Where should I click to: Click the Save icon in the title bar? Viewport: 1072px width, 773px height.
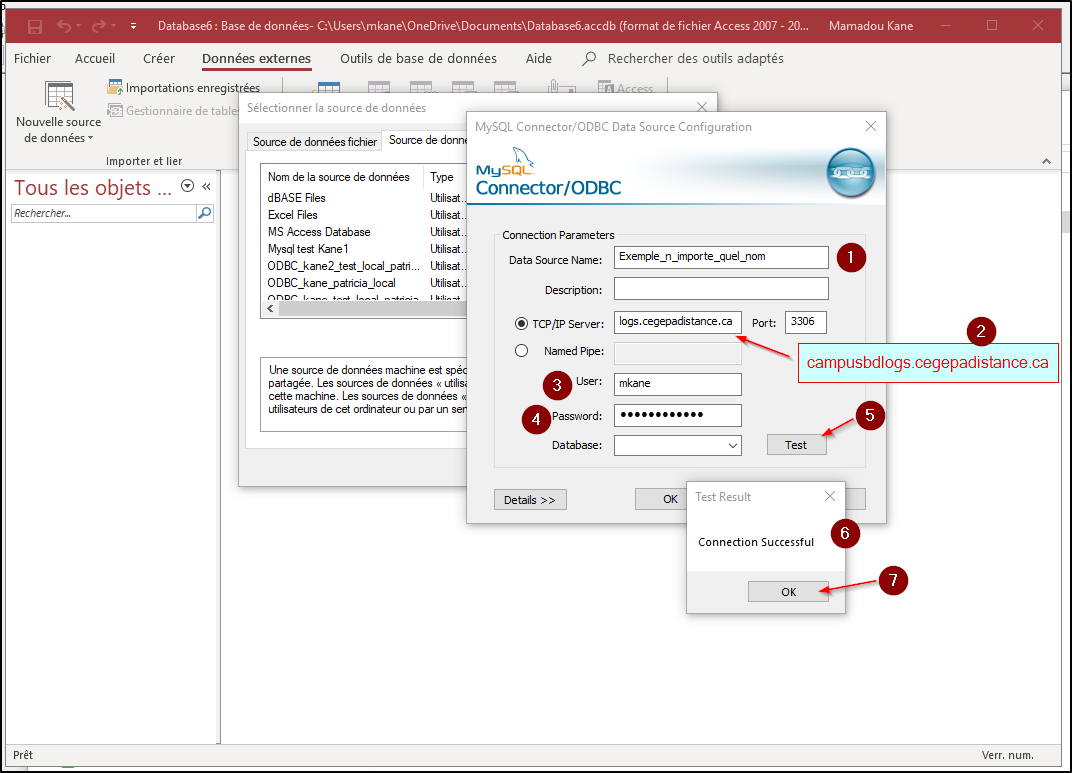click(35, 26)
